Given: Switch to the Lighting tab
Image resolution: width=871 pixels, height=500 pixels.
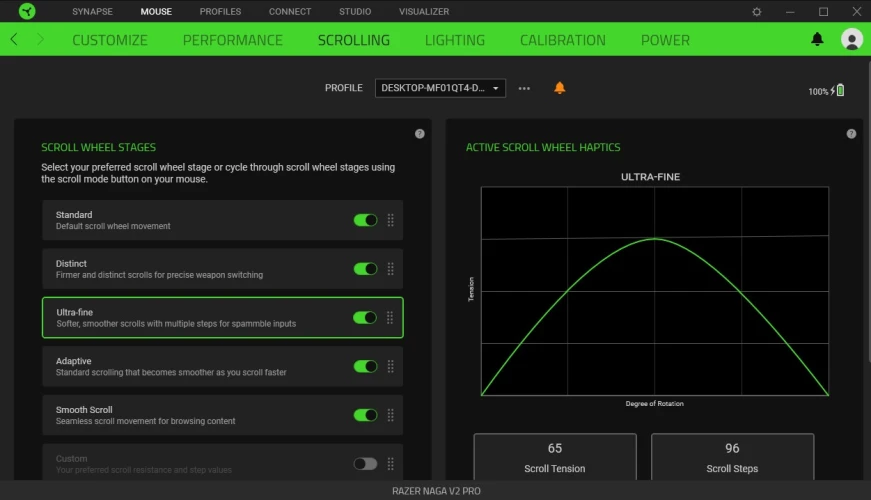Looking at the screenshot, I should [x=454, y=40].
